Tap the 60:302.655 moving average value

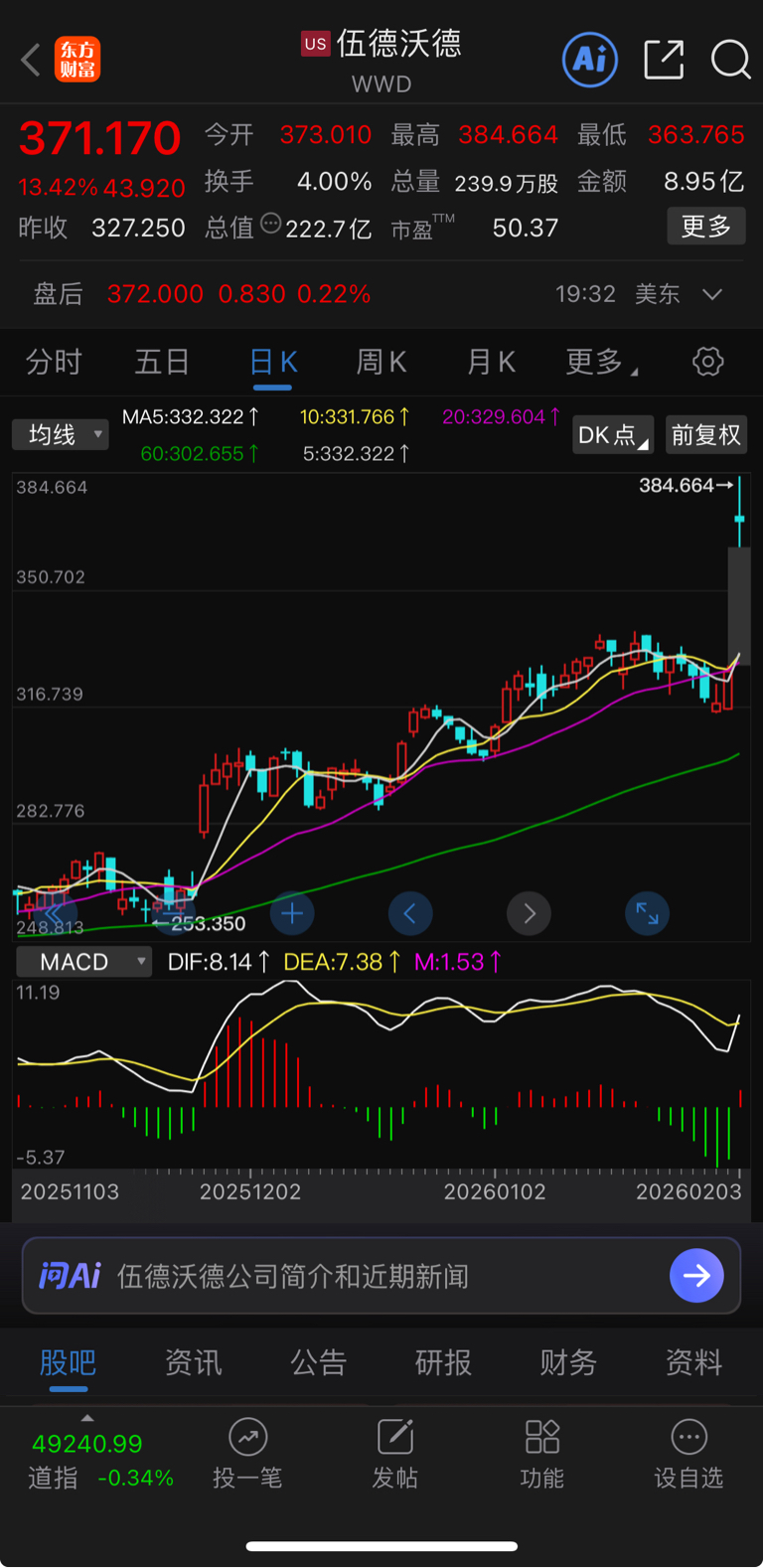tap(200, 454)
